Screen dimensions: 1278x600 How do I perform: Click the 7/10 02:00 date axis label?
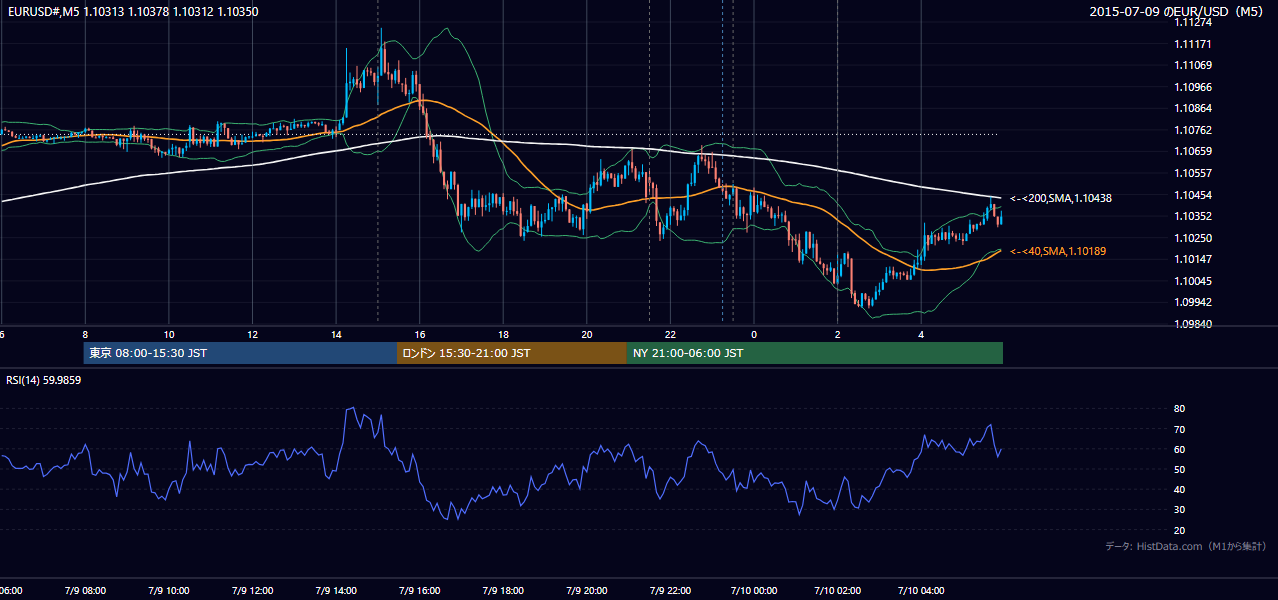coord(838,590)
